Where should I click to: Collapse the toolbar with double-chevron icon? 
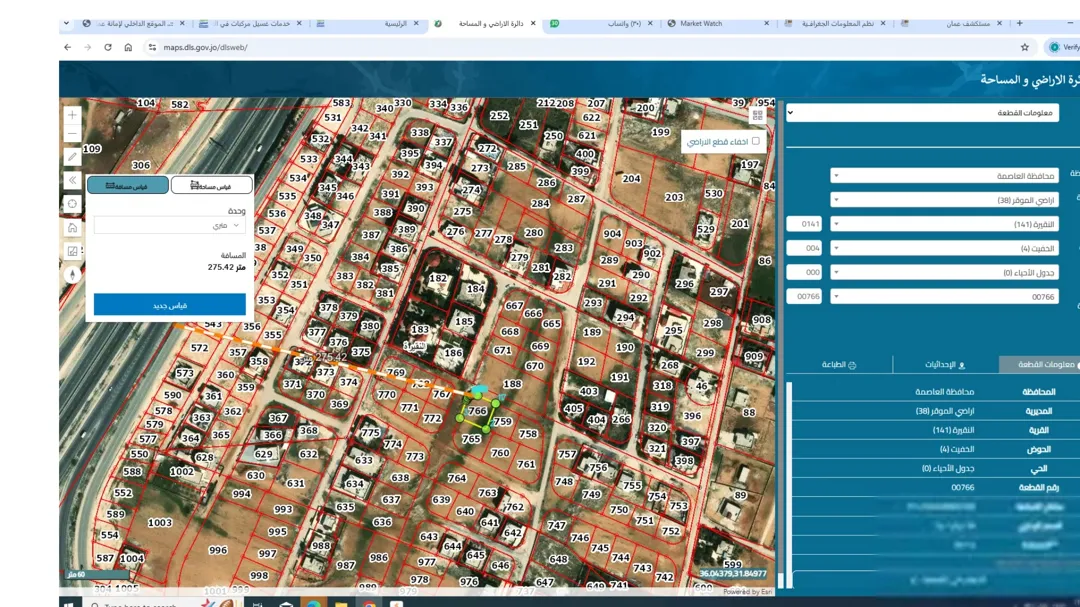pos(72,181)
